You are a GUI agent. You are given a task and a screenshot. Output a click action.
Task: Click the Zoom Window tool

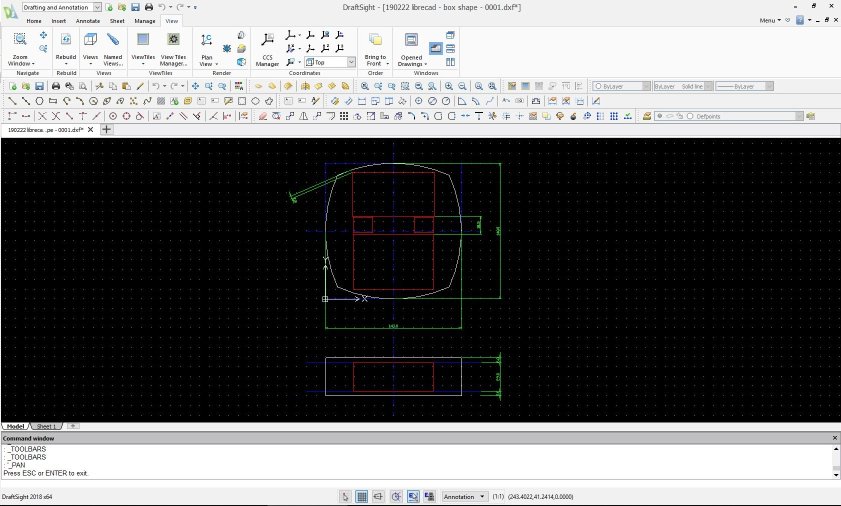tap(20, 48)
